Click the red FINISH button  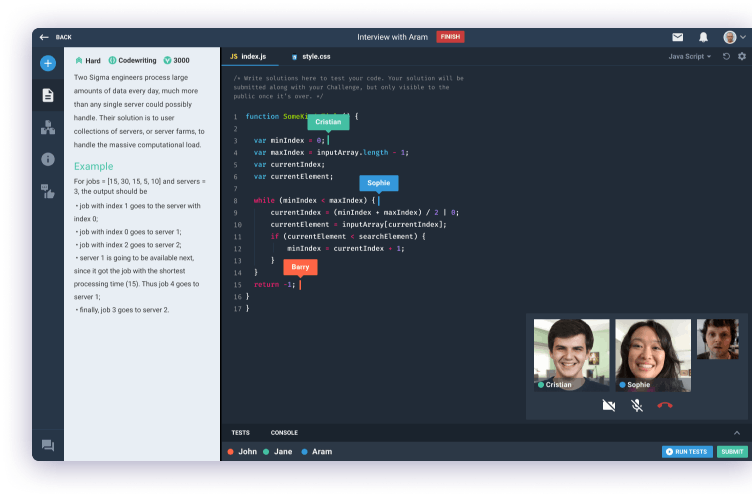click(x=450, y=37)
